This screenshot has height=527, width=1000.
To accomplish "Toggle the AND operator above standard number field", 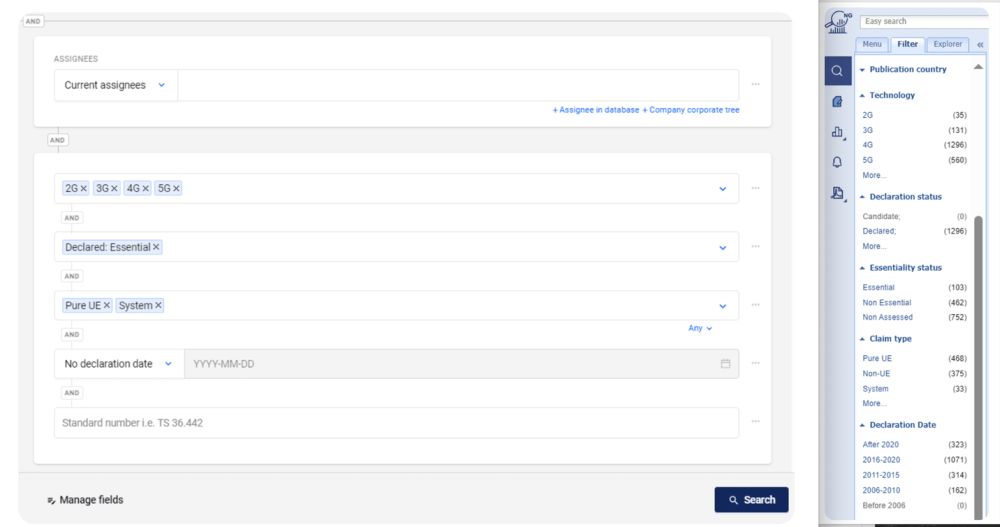I will point(71,393).
